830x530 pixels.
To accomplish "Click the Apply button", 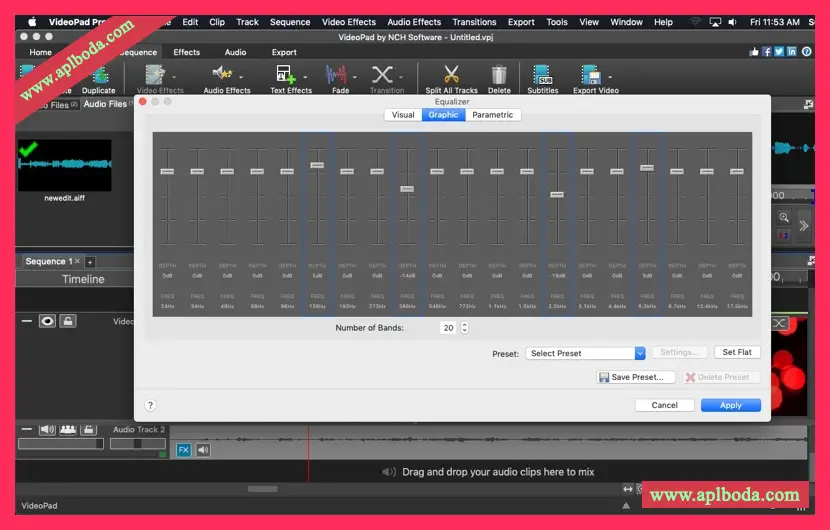I will tap(730, 405).
